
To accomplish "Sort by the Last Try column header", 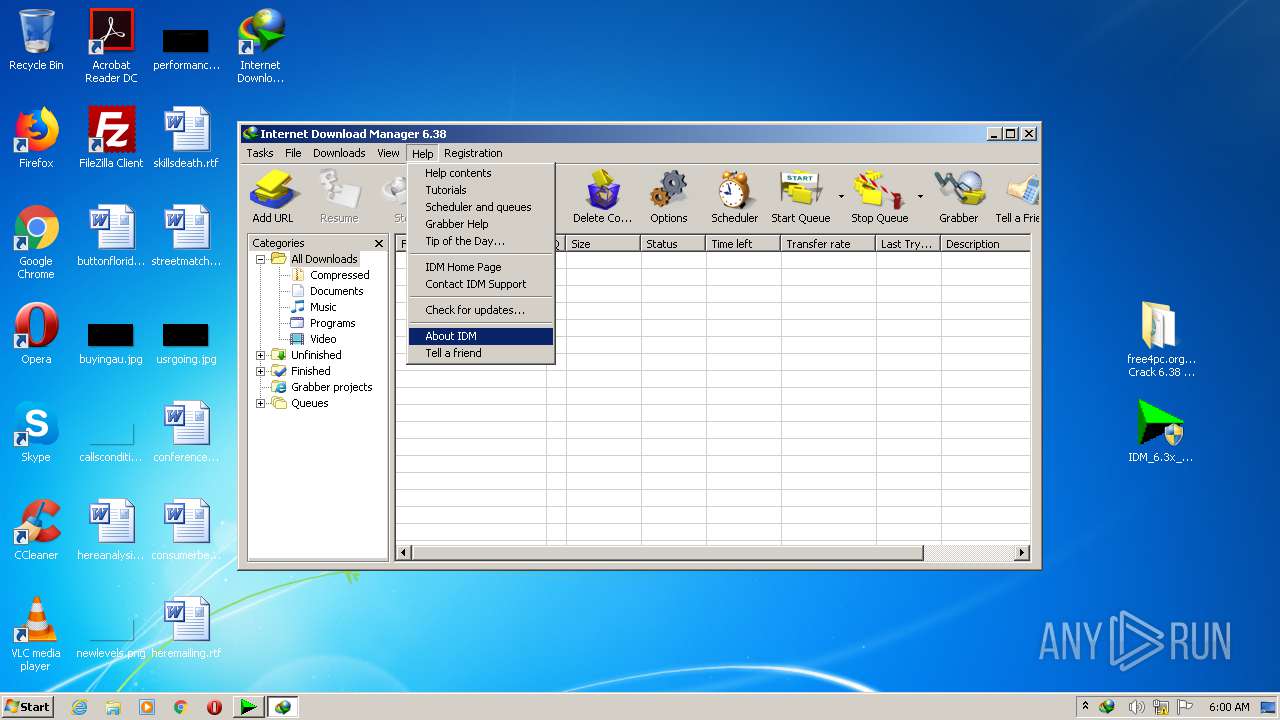I will click(x=908, y=244).
